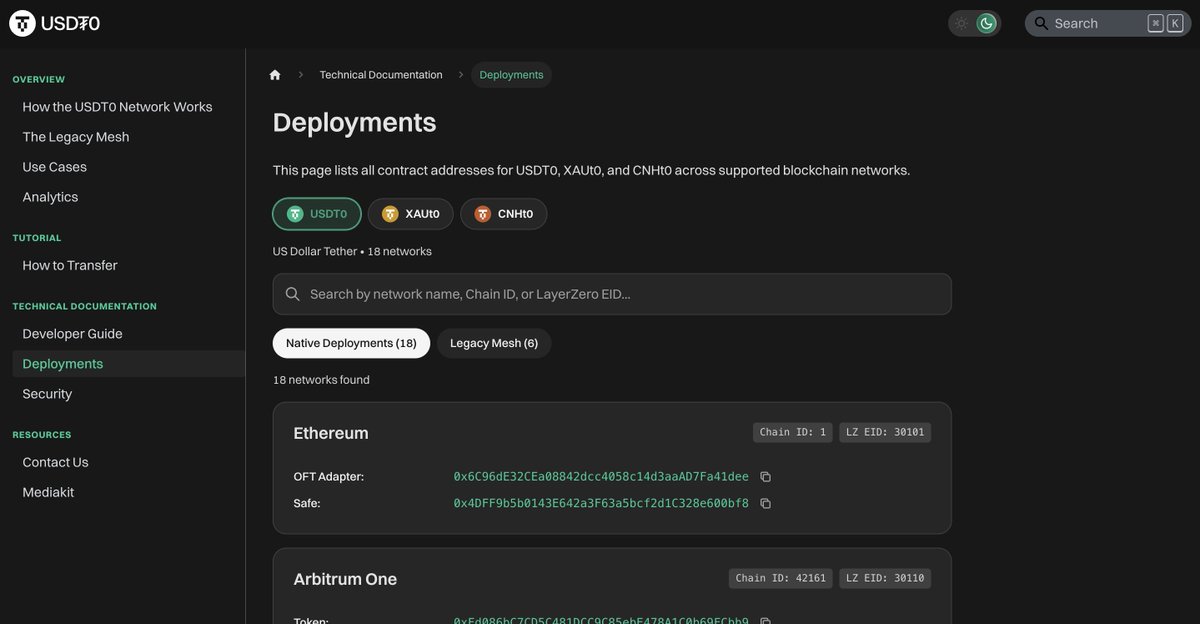Select the XAUt0 token chip

pos(411,214)
